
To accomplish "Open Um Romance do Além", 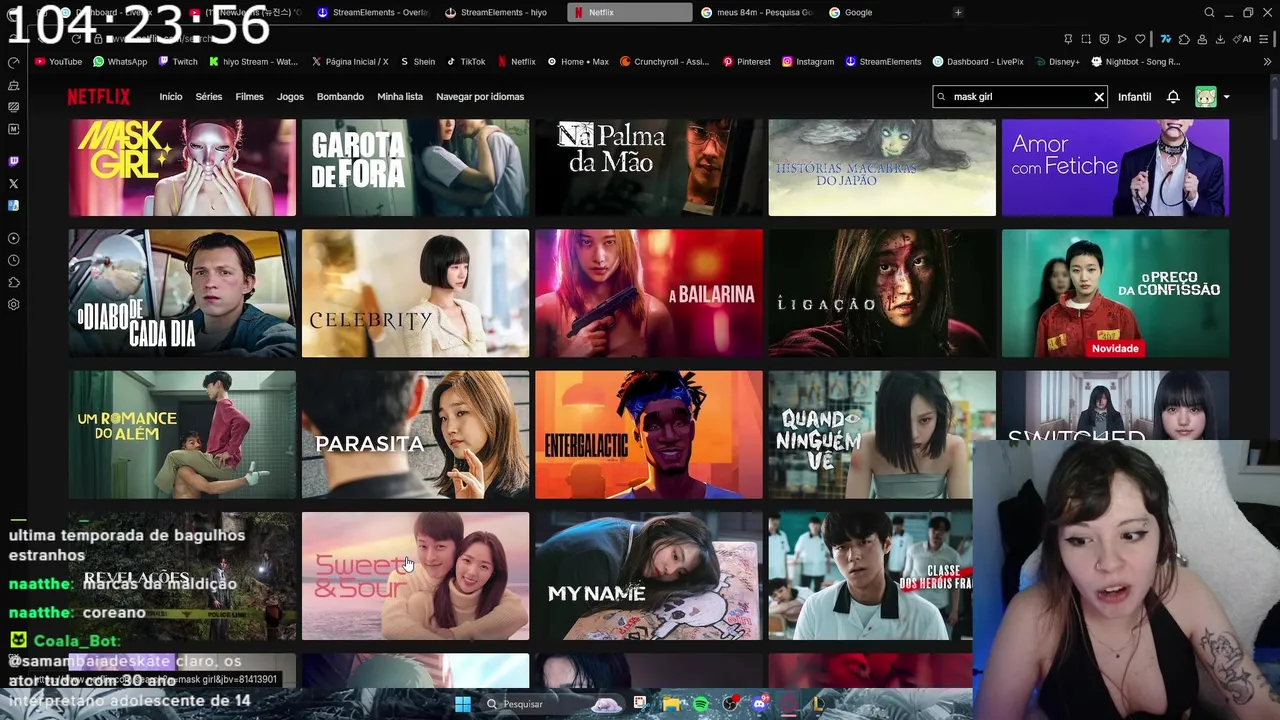I will point(182,435).
